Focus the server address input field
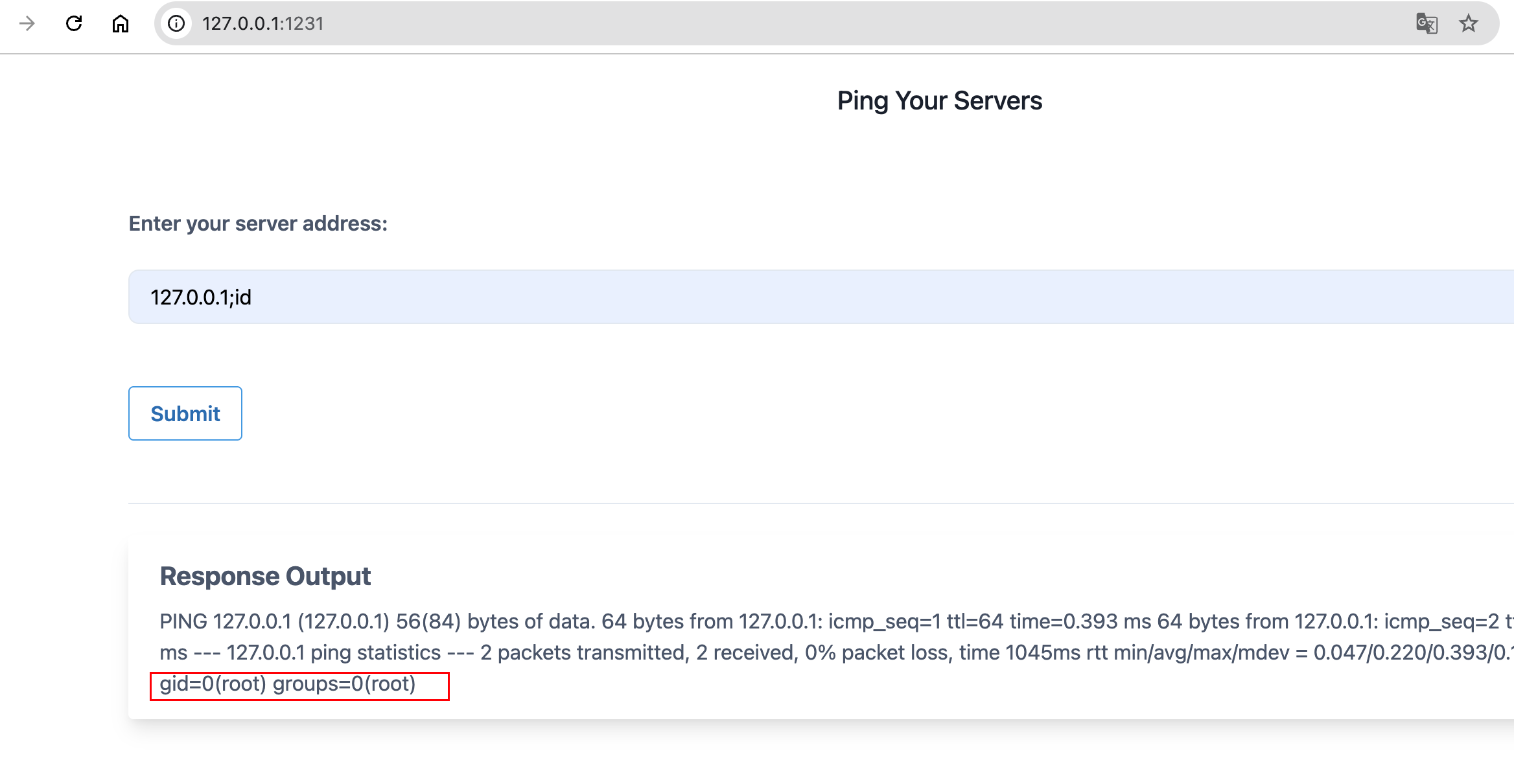Image resolution: width=1514 pixels, height=784 pixels. point(778,297)
